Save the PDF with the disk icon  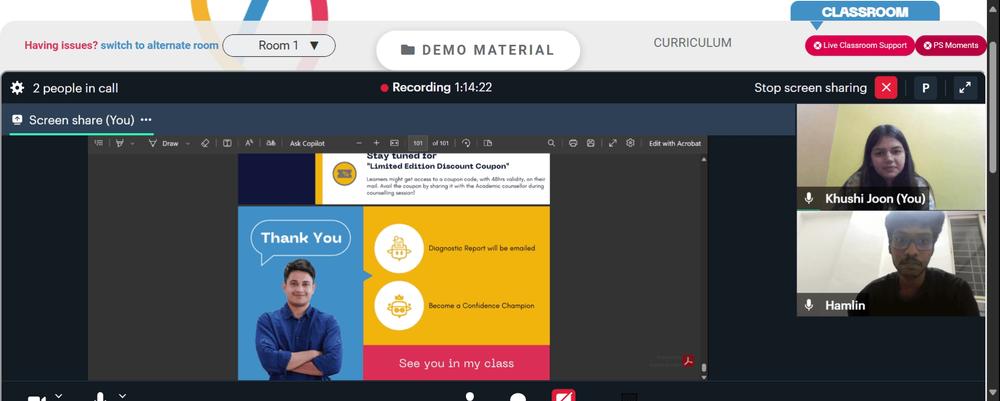pos(591,143)
